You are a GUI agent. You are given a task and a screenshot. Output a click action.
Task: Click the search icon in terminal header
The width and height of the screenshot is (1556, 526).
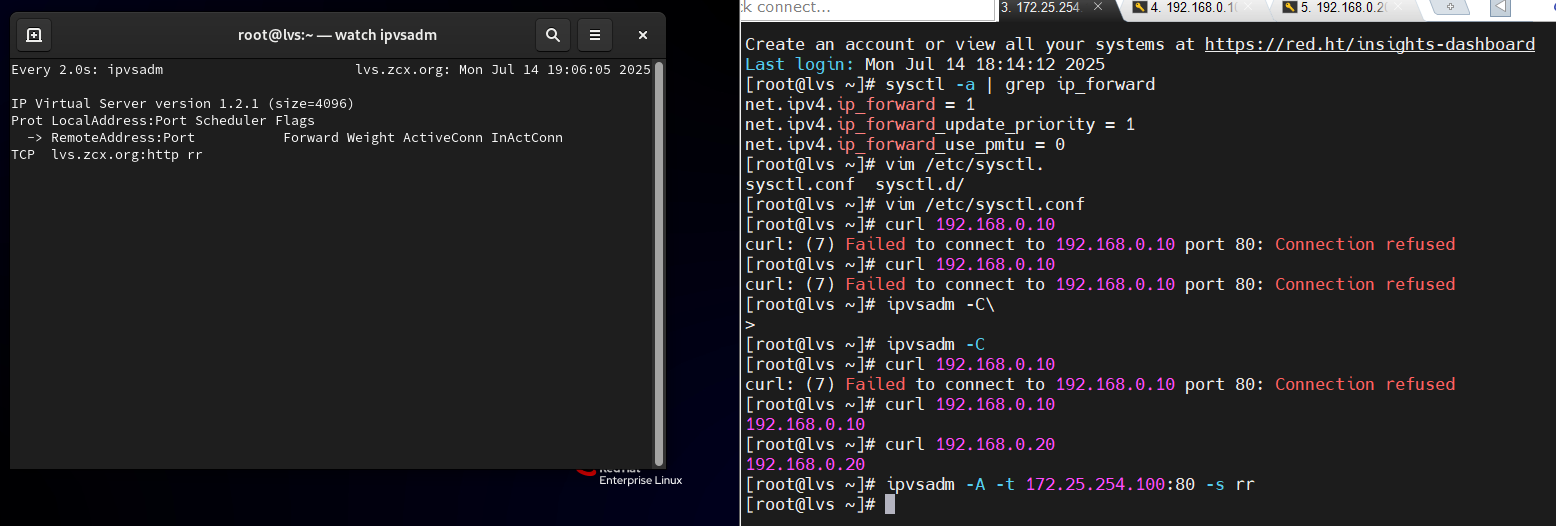552,35
